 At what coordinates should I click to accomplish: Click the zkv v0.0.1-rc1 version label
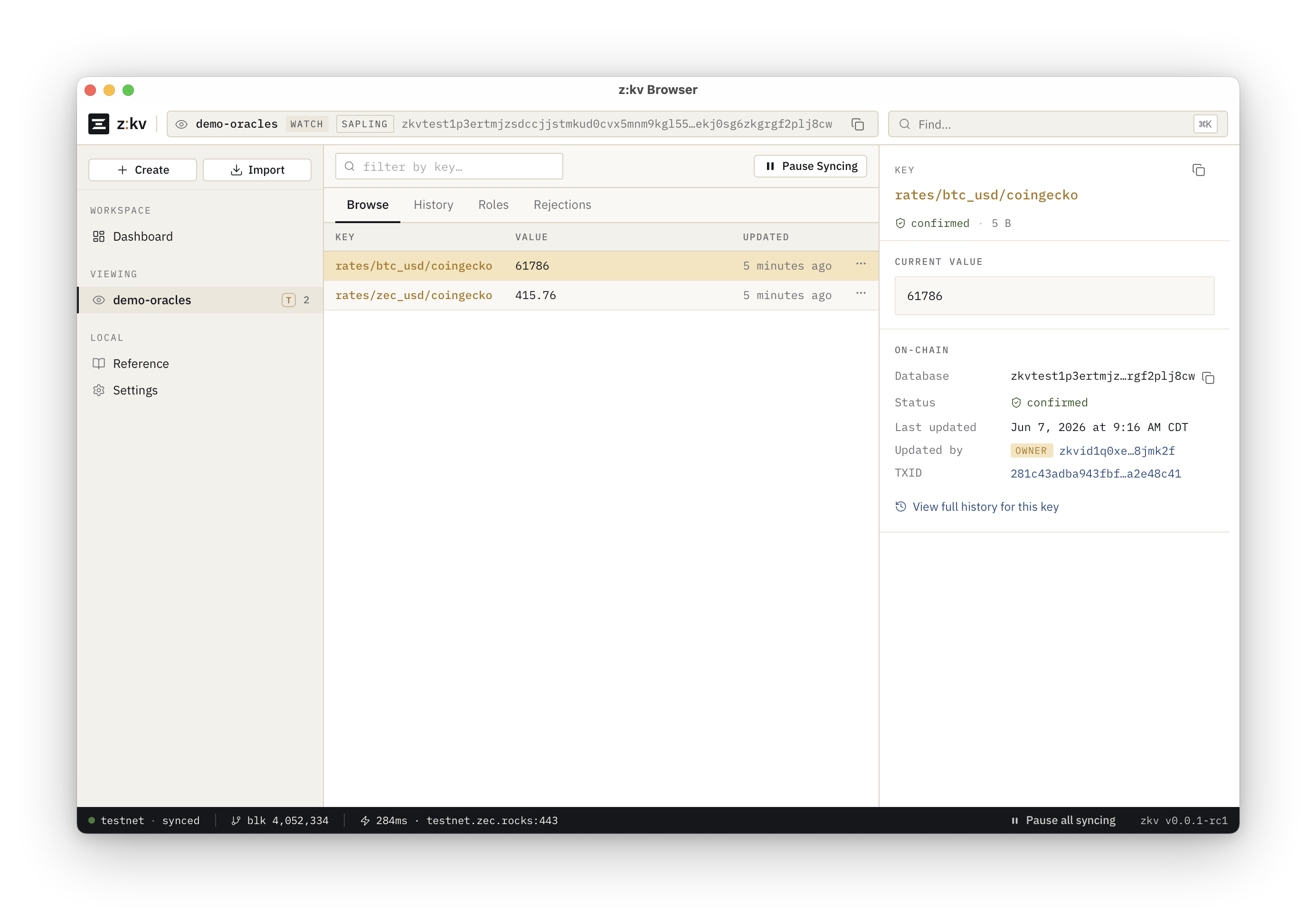coord(1183,820)
